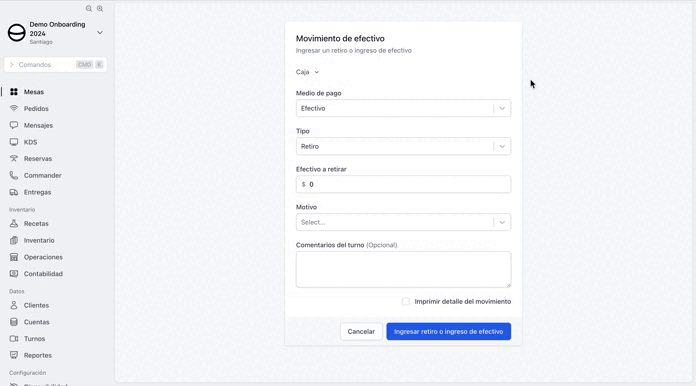Click the zoom out magnifier icon
Image resolution: width=696 pixels, height=386 pixels.
[x=89, y=8]
